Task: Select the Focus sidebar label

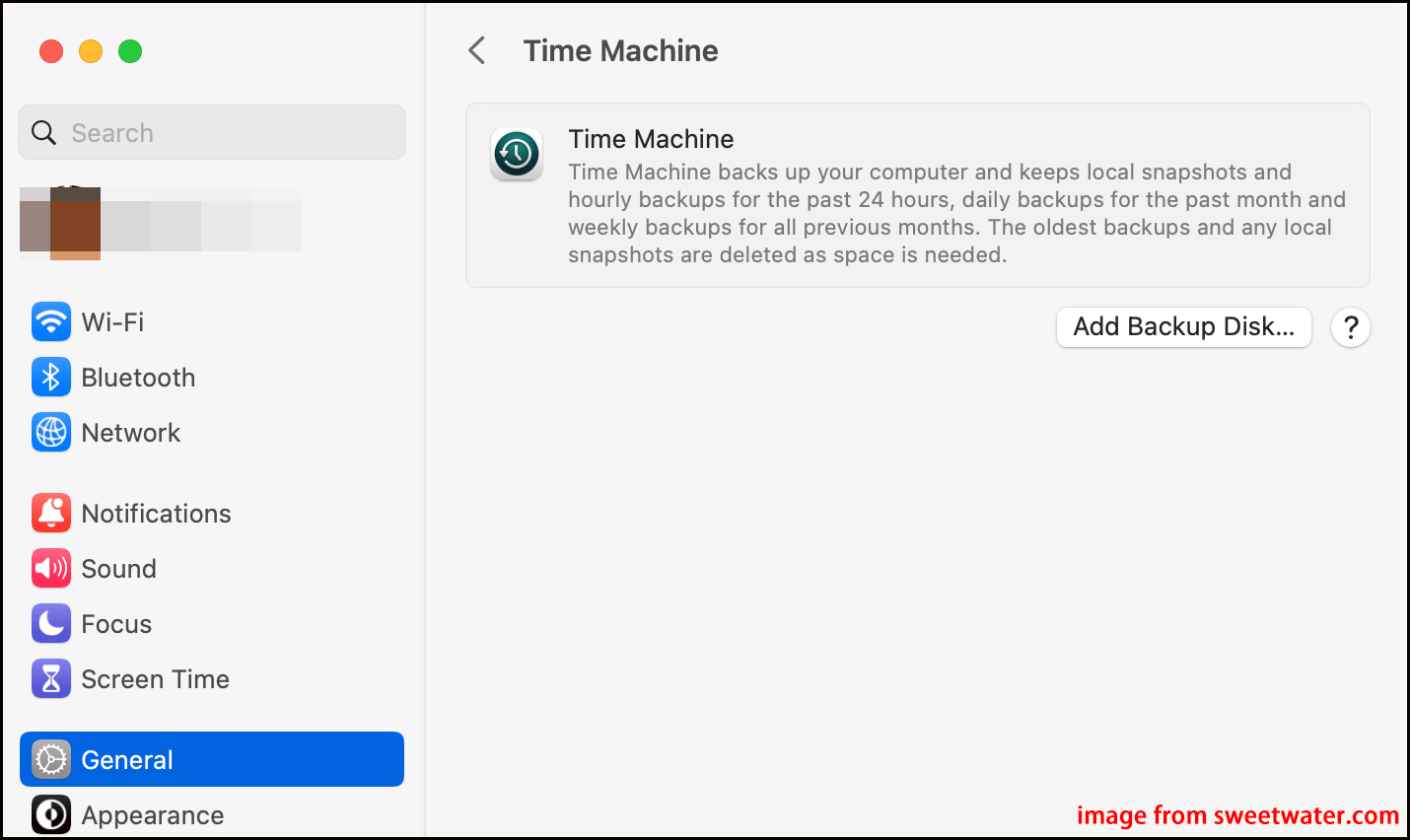Action: pos(116,624)
